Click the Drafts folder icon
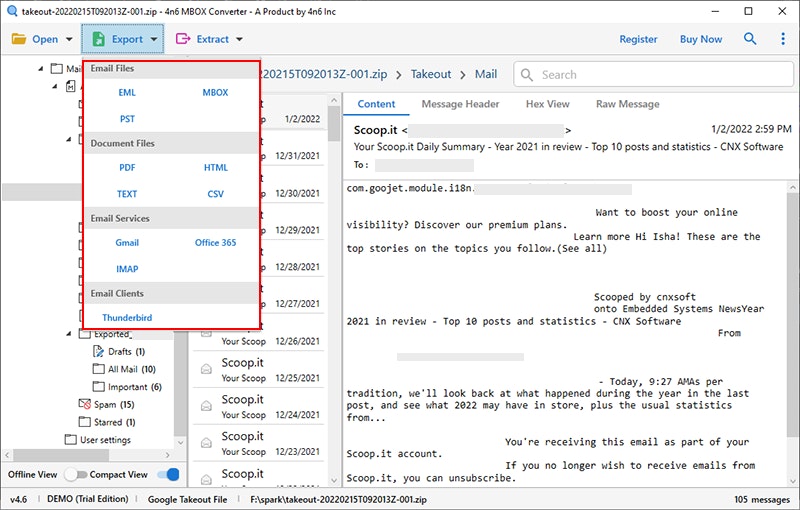The width and height of the screenshot is (800, 510). pyautogui.click(x=98, y=351)
